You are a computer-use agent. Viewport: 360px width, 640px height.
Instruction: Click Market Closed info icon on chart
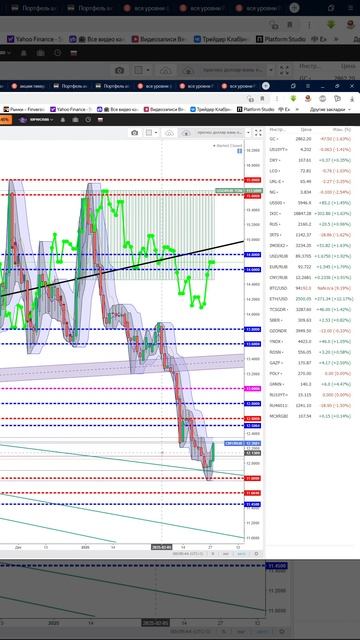[x=240, y=151]
